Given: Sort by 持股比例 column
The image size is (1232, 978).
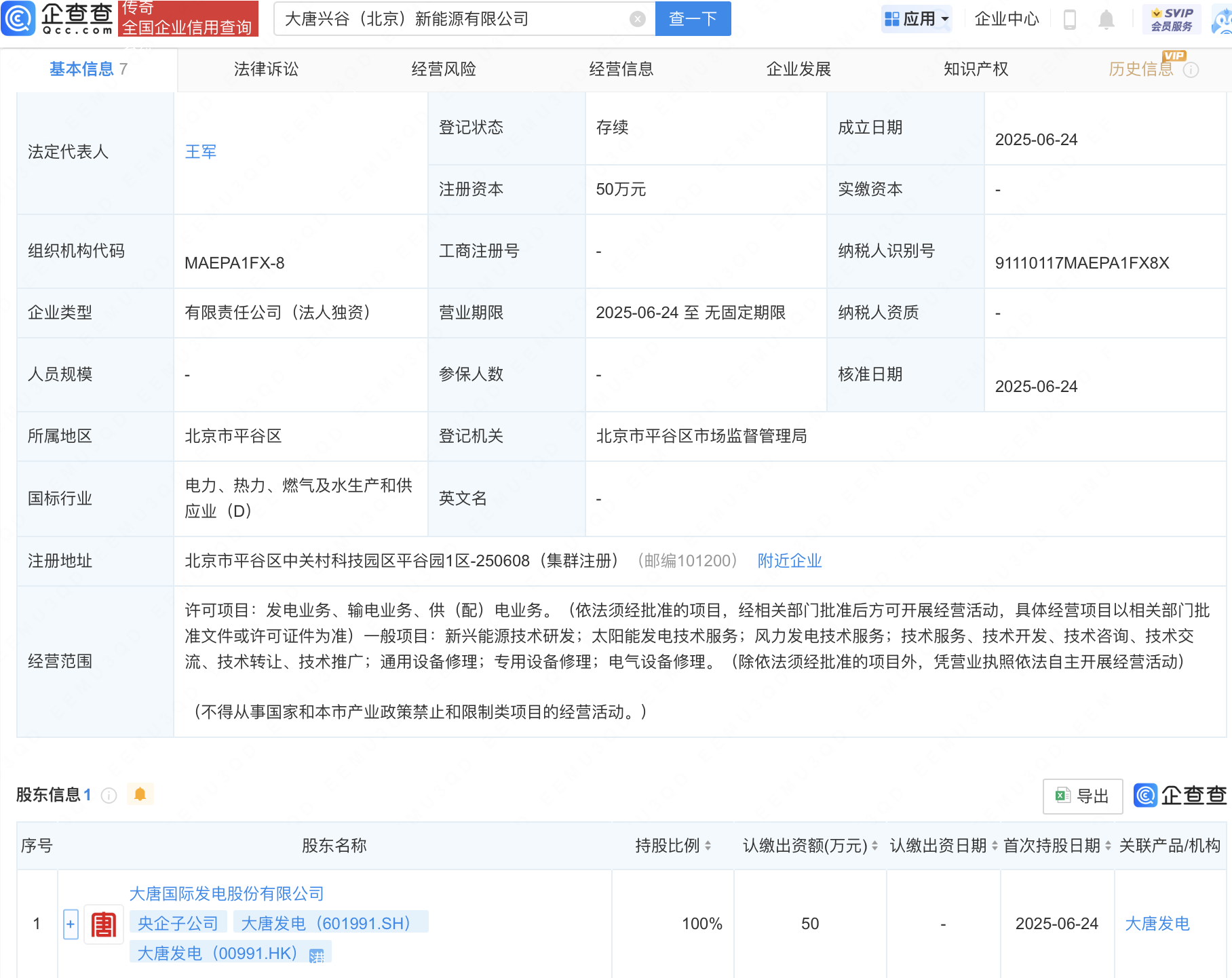Looking at the screenshot, I should pos(708,846).
